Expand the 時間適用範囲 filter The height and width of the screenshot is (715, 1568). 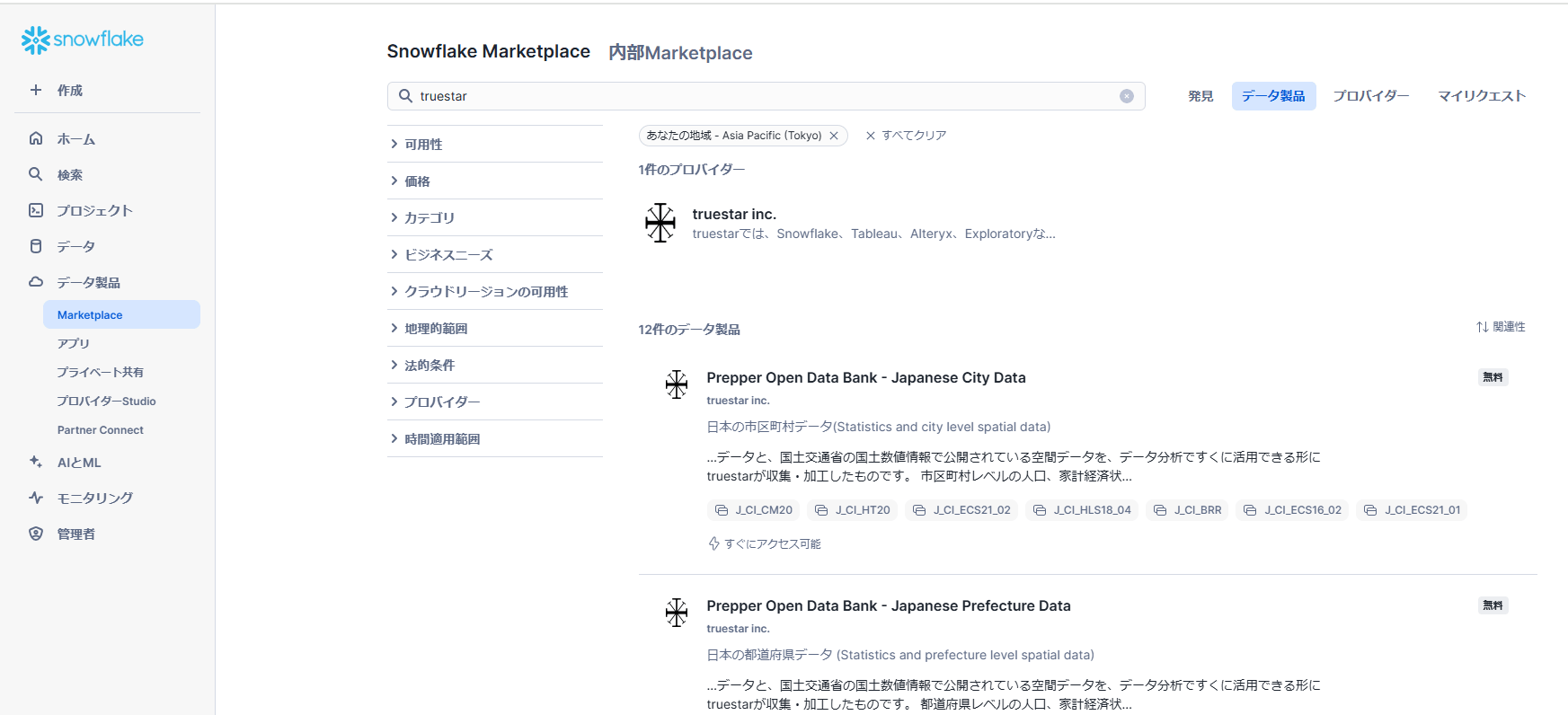[495, 438]
